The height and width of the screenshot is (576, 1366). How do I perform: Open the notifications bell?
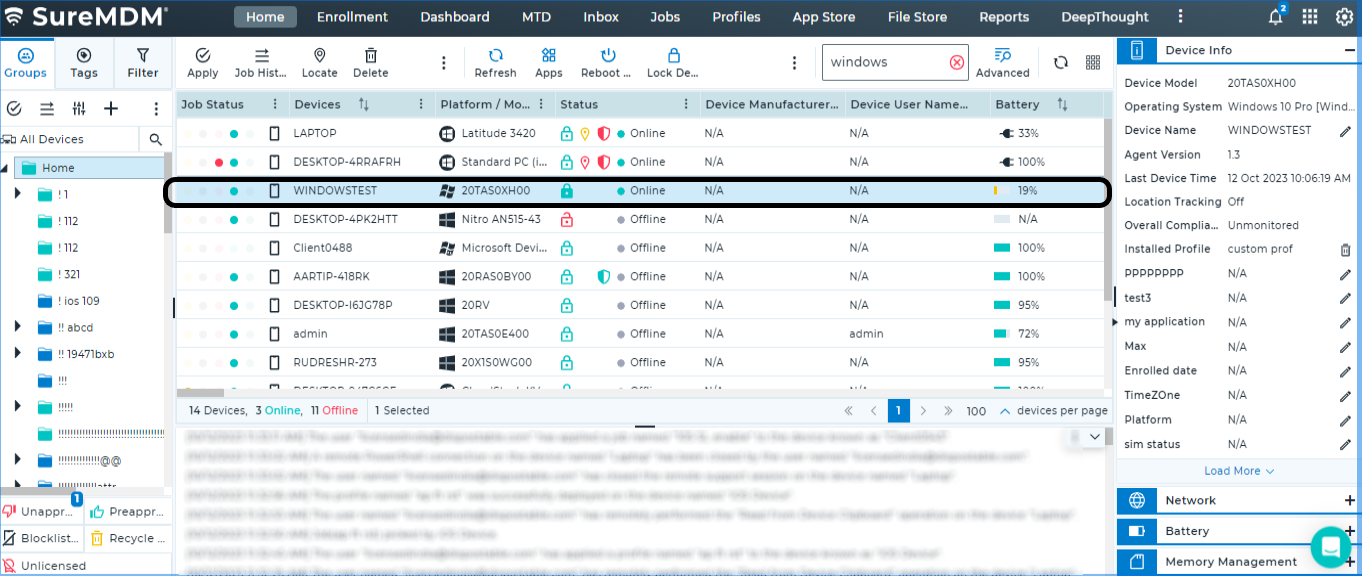(1276, 17)
